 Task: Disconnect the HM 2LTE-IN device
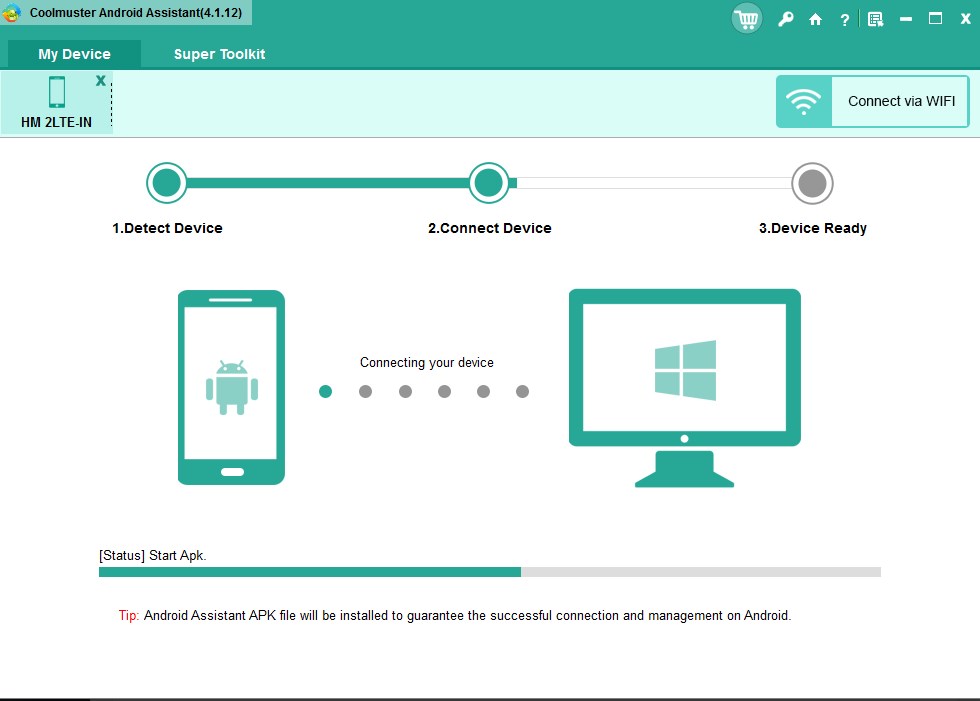[x=100, y=80]
